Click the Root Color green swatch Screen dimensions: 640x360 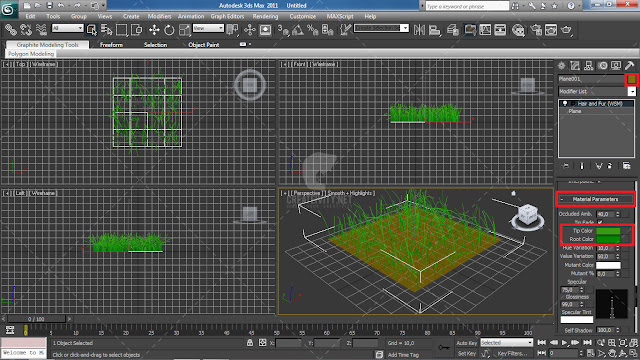point(608,239)
